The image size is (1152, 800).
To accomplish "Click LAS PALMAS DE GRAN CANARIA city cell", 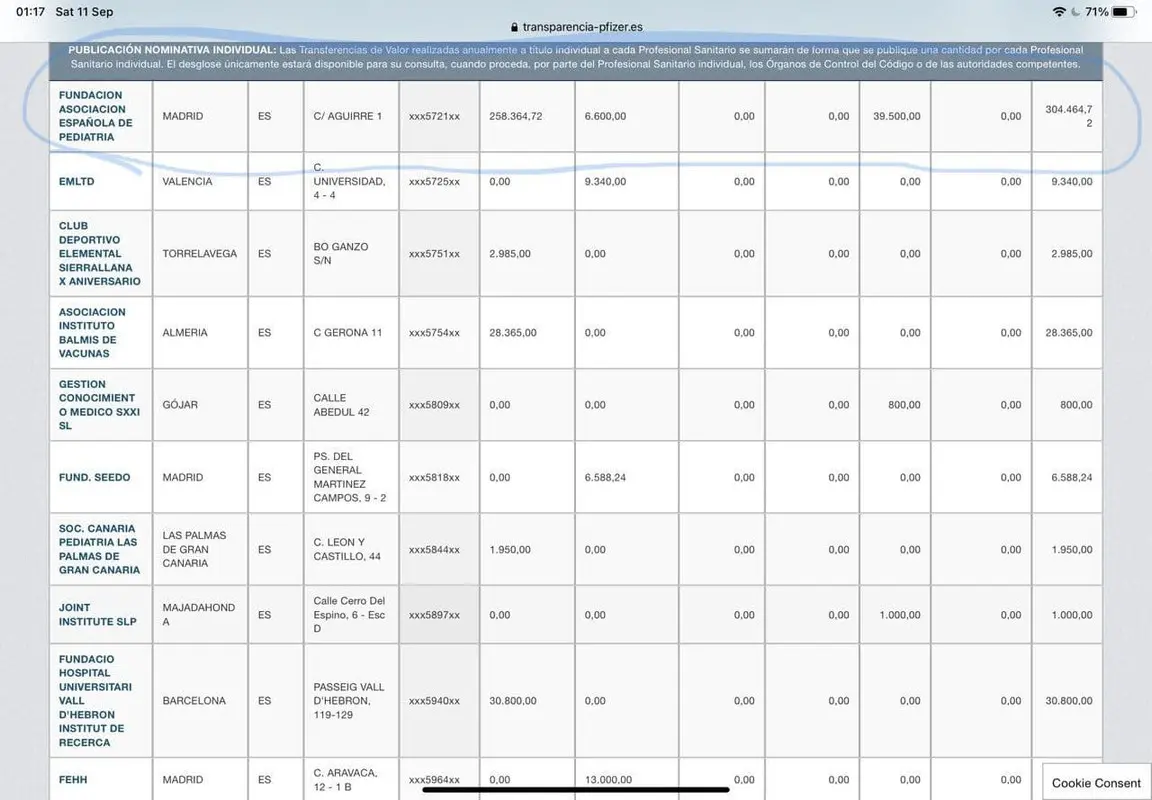I will click(x=200, y=549).
